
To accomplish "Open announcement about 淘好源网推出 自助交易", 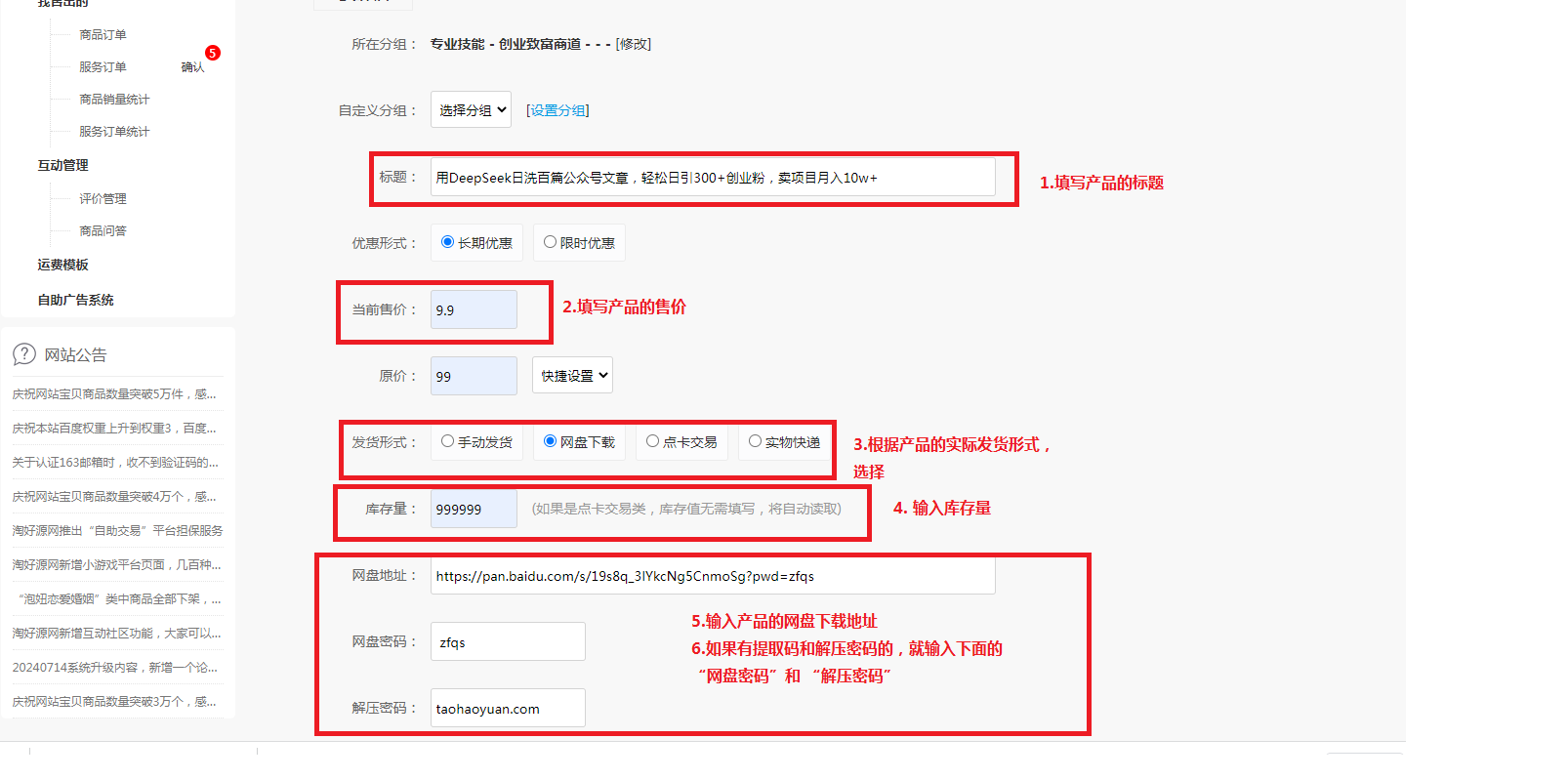I will pos(117,531).
